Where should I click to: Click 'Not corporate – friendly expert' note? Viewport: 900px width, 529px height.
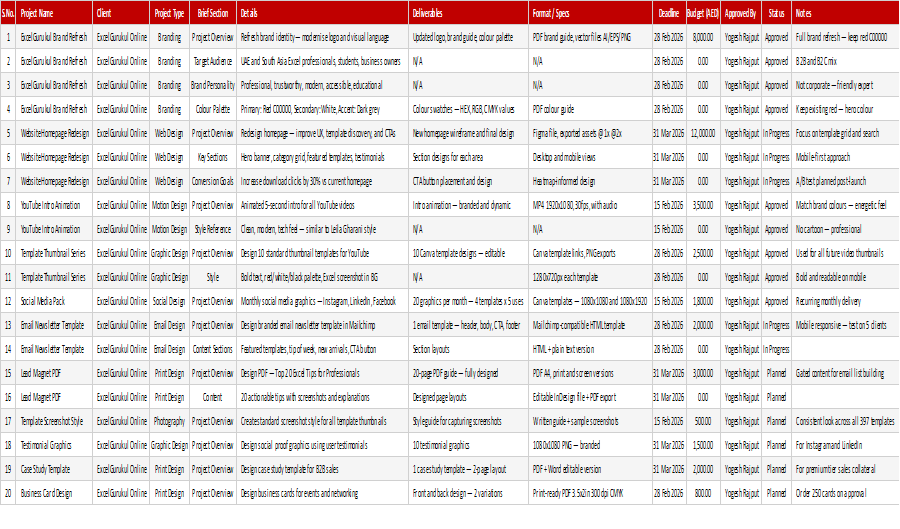(x=845, y=85)
